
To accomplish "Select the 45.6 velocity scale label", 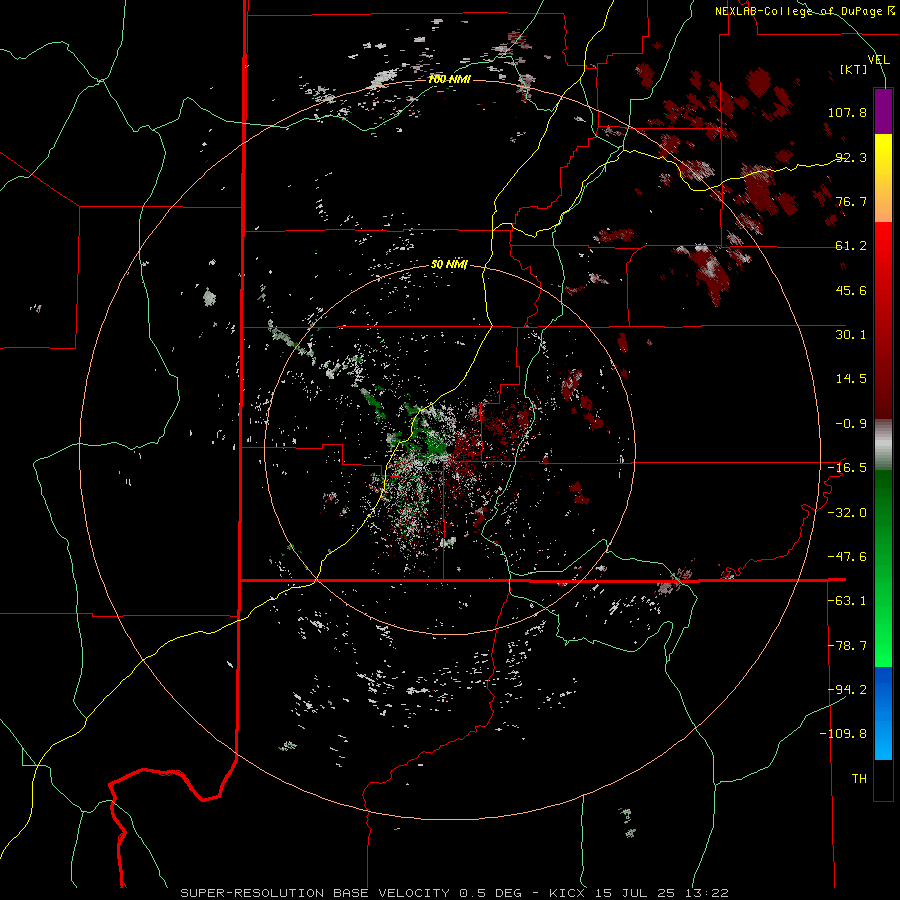I will [x=851, y=290].
